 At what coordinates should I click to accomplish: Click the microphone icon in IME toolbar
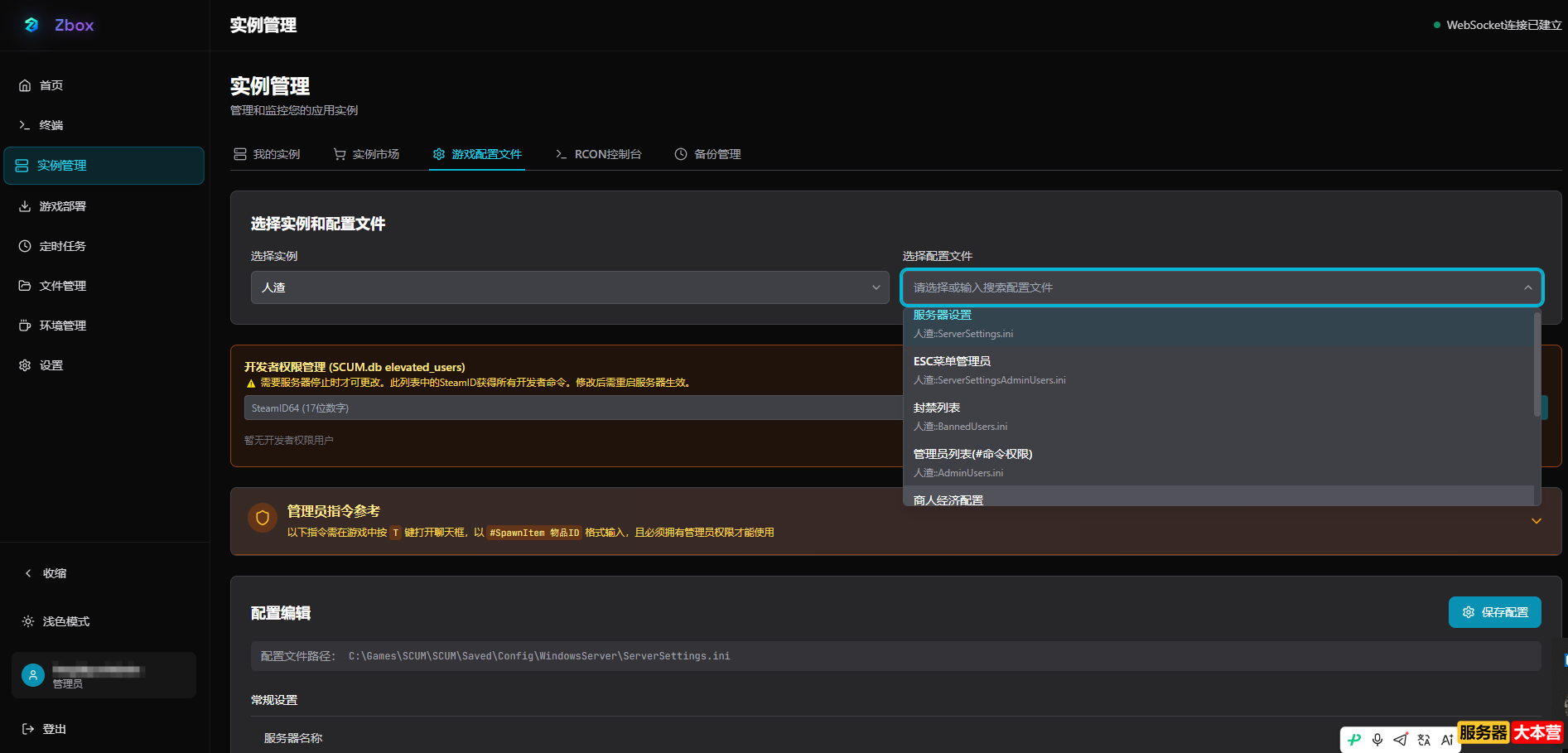point(1377,740)
